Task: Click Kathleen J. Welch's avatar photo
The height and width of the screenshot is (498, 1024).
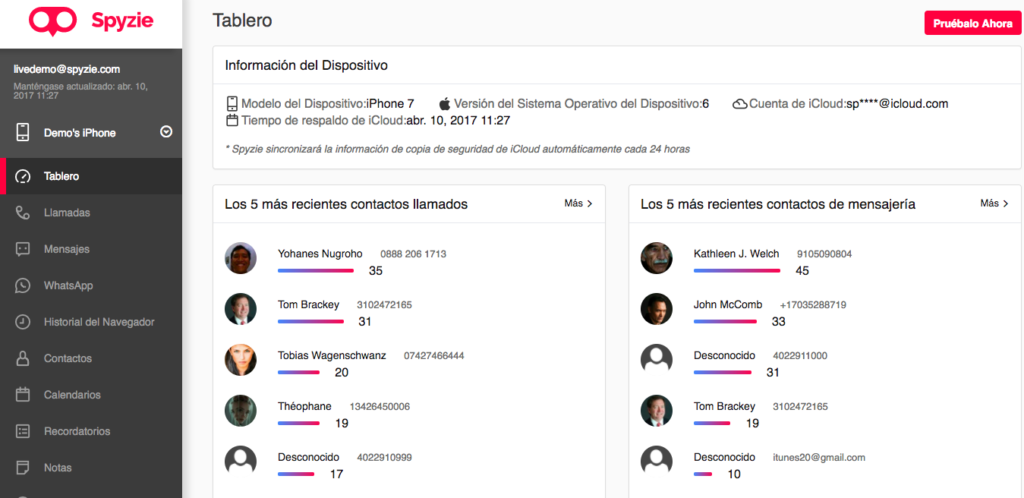Action: click(656, 258)
